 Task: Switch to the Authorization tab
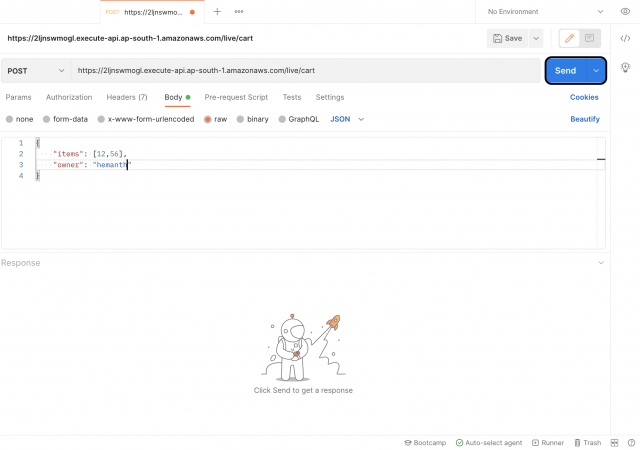[69, 97]
